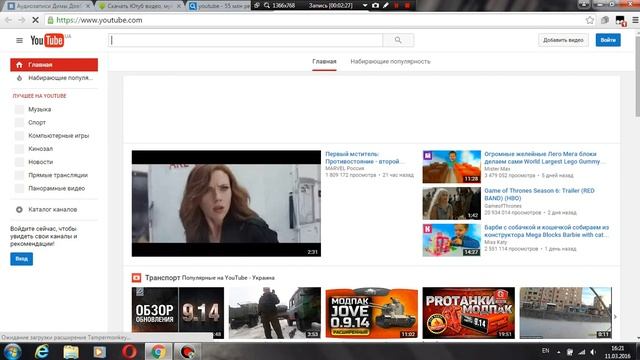640x360 pixels.
Task: Click the recorder pencil draw icon
Action: pyautogui.click(x=386, y=6)
